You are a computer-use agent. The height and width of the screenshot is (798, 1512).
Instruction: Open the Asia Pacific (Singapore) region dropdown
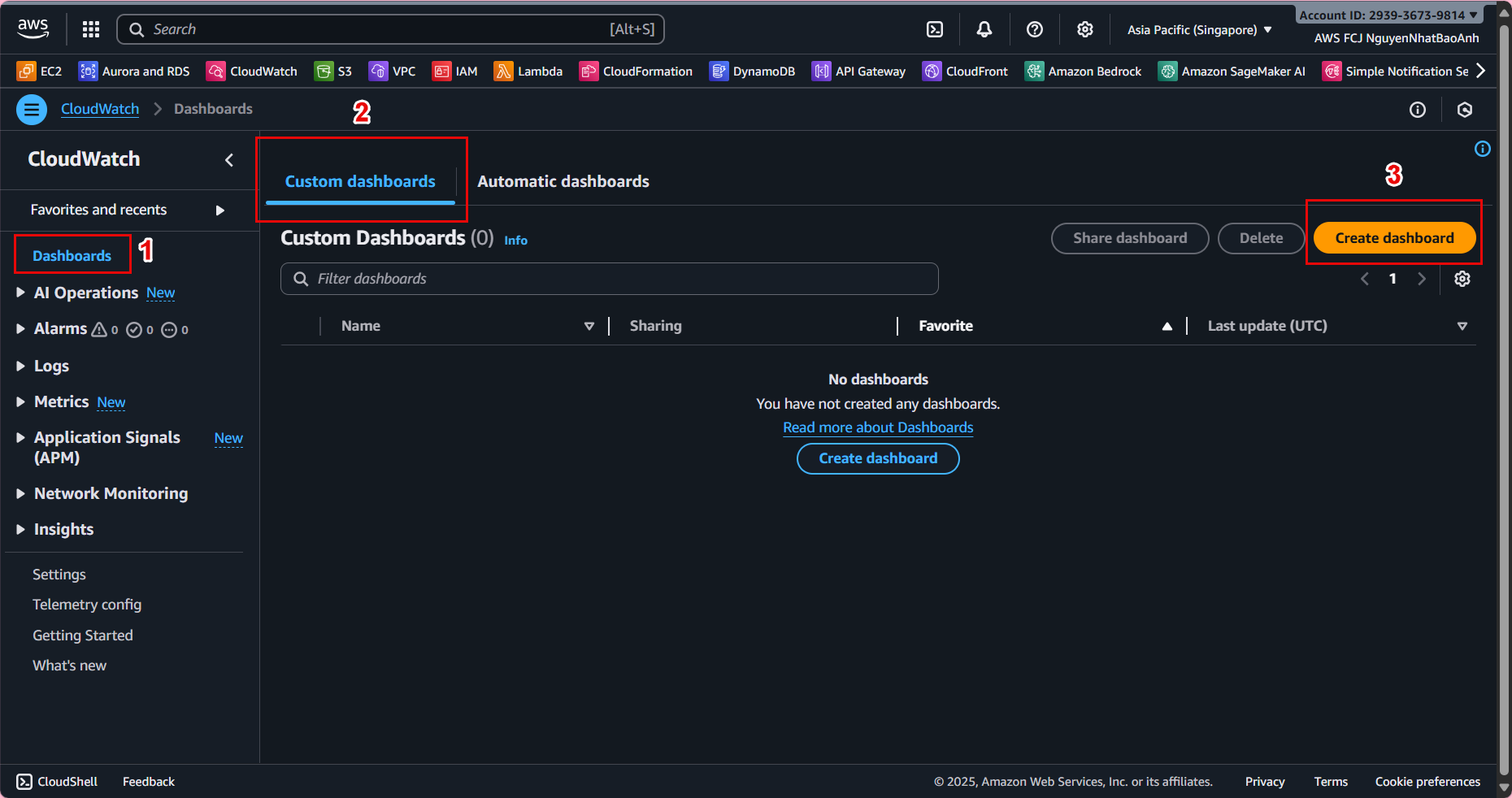coord(1199,29)
